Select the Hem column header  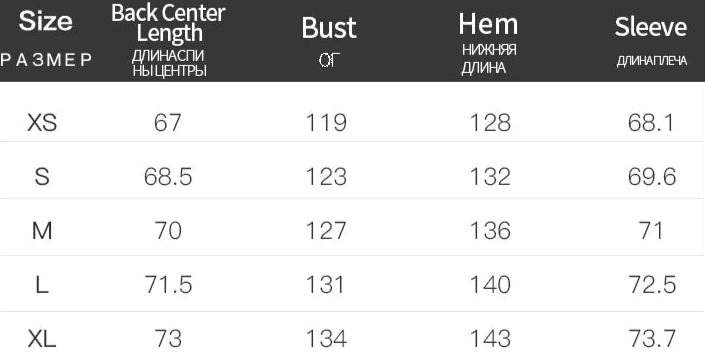click(x=488, y=24)
